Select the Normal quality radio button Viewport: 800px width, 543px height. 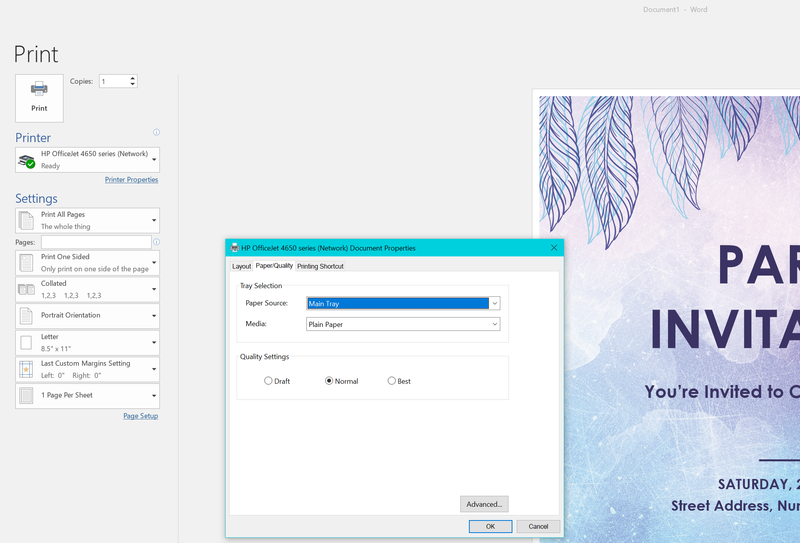(x=329, y=381)
